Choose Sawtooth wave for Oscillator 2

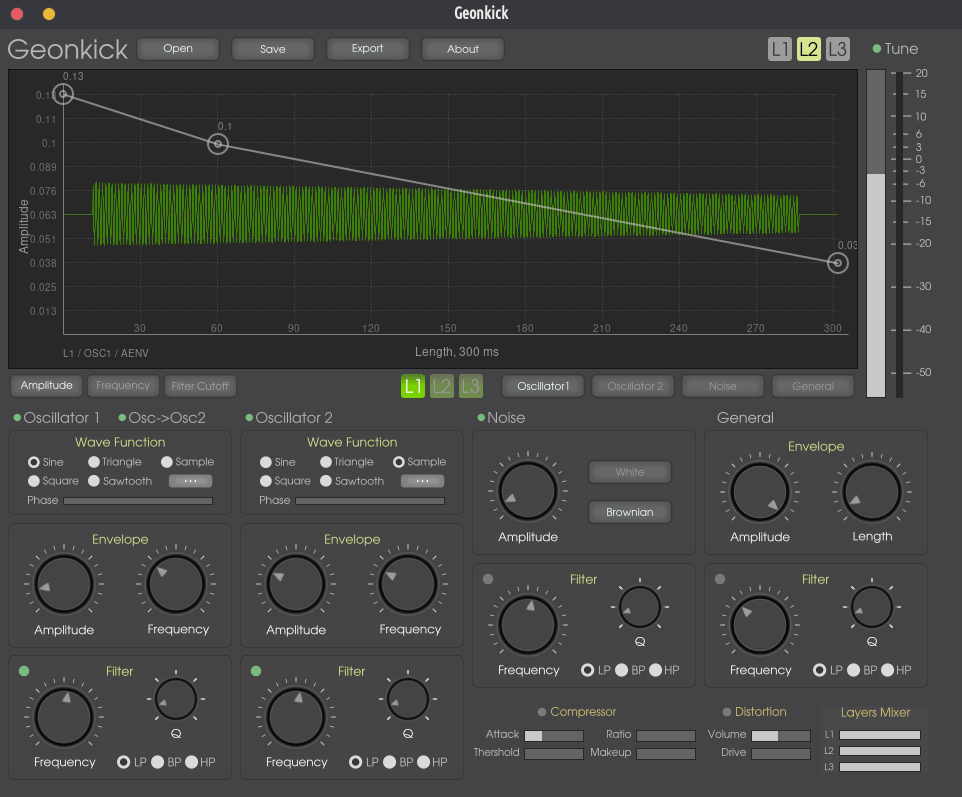[326, 481]
